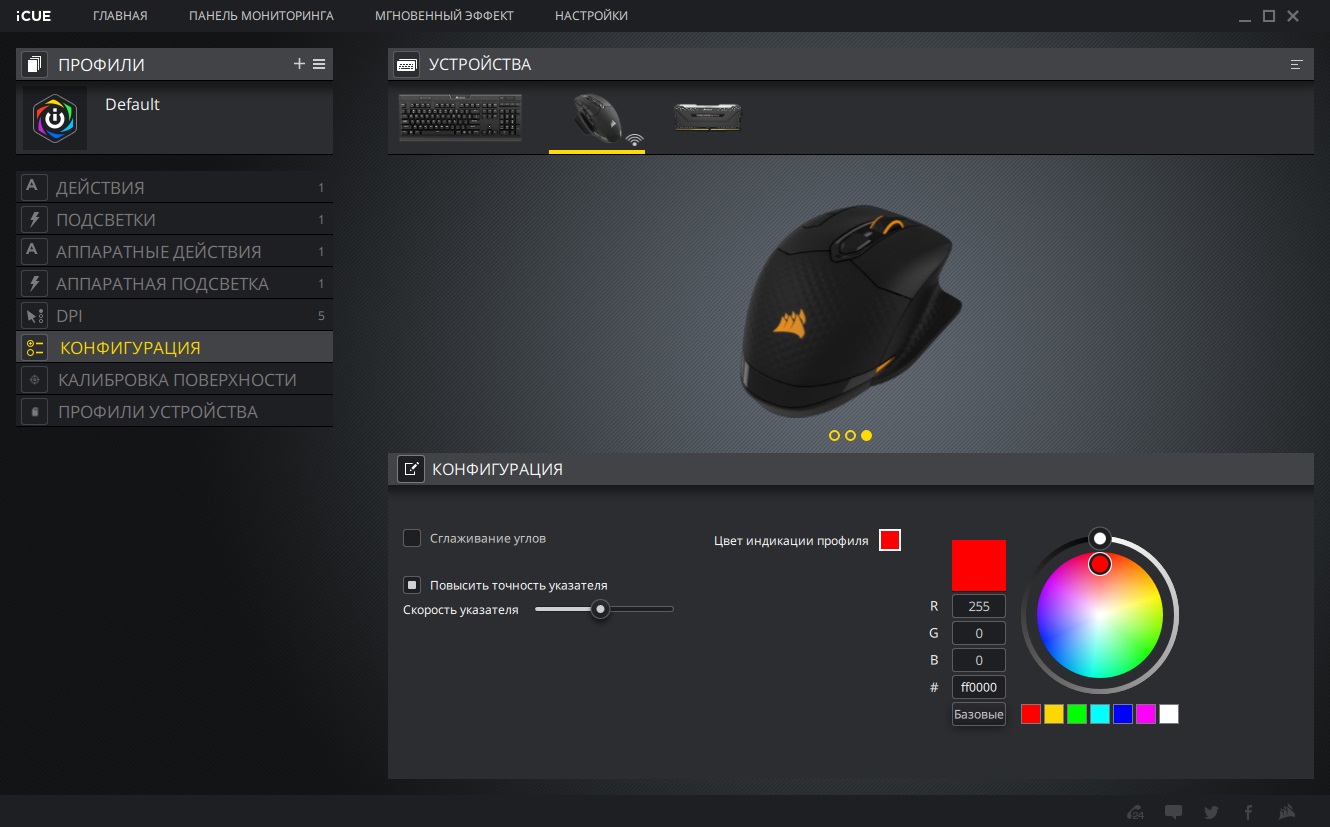Open КАЛИБРОВКА ПОВЕРХНОСТИ section
This screenshot has width=1330, height=827.
(175, 380)
